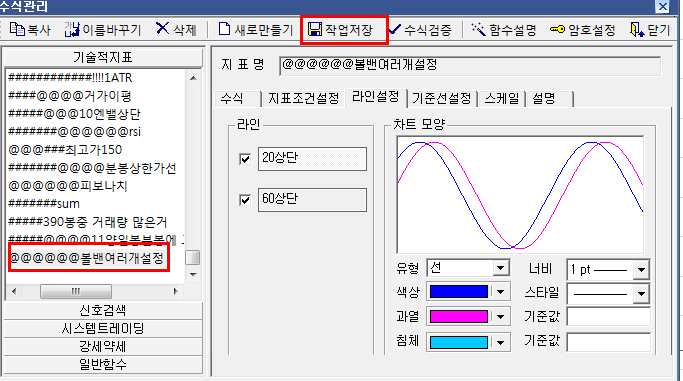Select the #######sum indicator
The image size is (683, 381).
44,203
